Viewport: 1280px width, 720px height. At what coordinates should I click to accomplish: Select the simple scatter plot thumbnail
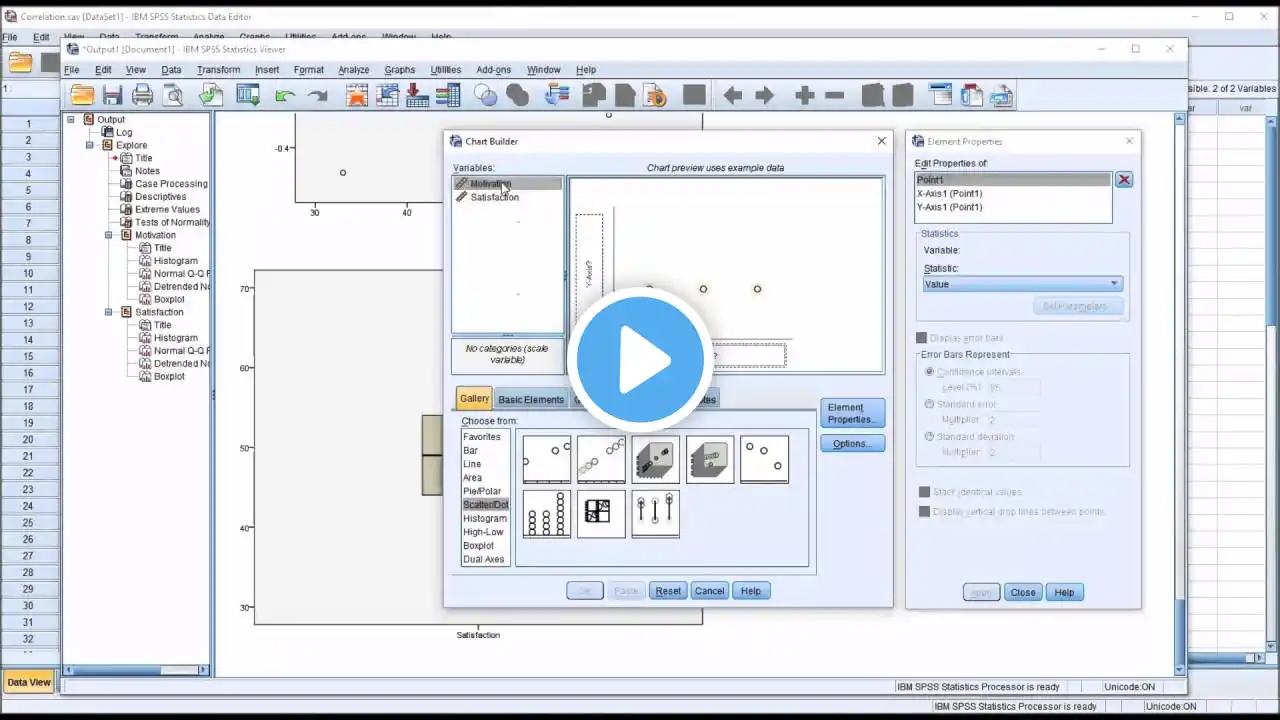[x=547, y=459]
